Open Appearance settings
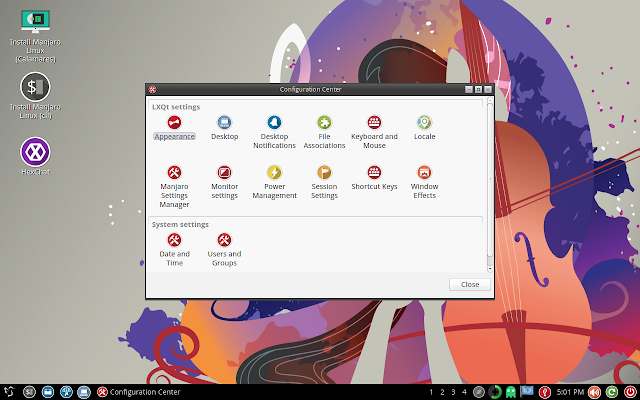640x400 pixels. coord(174,128)
